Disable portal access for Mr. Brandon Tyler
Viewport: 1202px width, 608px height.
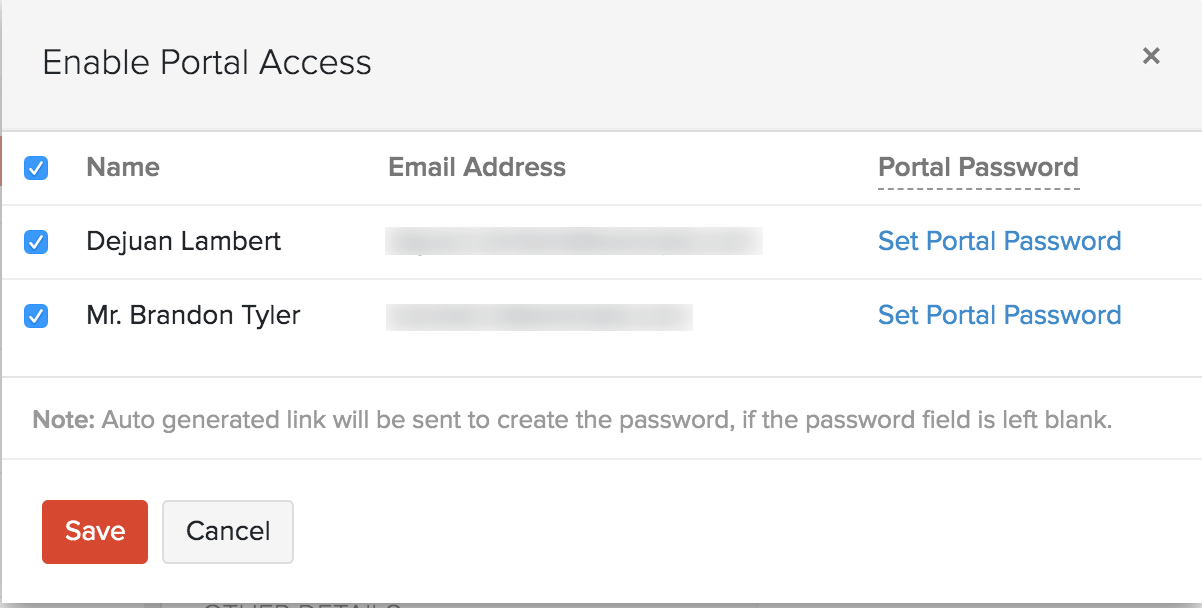(36, 315)
